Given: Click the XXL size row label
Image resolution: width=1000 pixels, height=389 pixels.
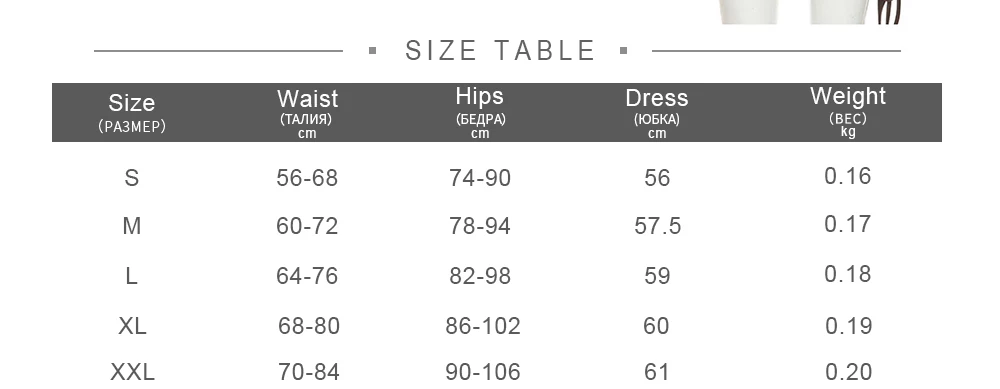Looking at the screenshot, I should [x=132, y=371].
